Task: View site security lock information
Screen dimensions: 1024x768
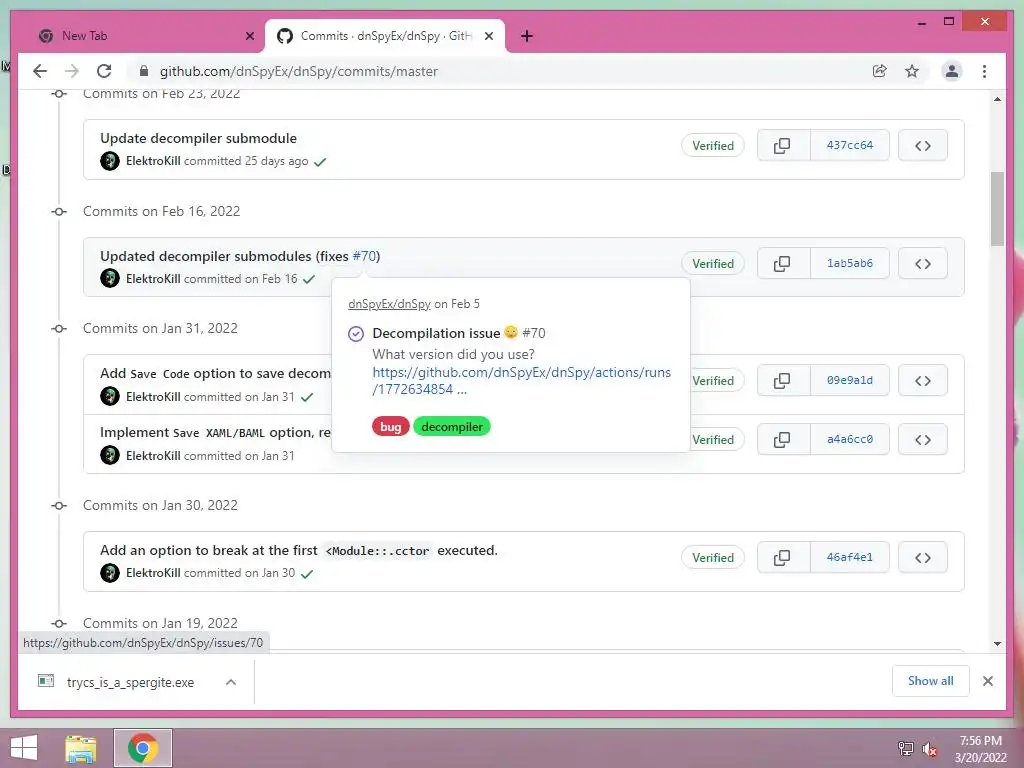Action: (x=144, y=71)
